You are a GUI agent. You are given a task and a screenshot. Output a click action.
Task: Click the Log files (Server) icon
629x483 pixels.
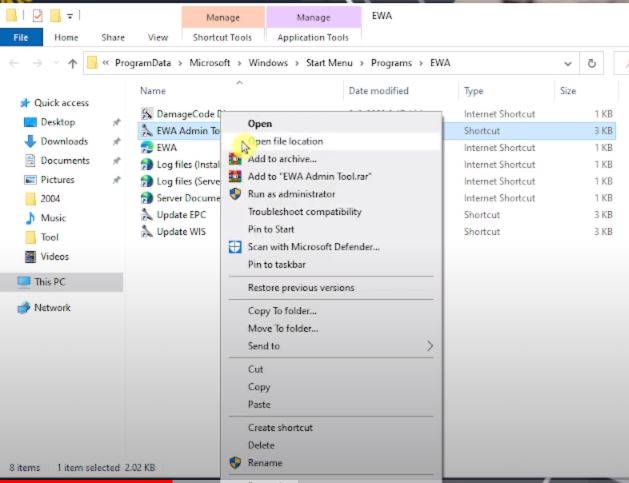coord(147,181)
